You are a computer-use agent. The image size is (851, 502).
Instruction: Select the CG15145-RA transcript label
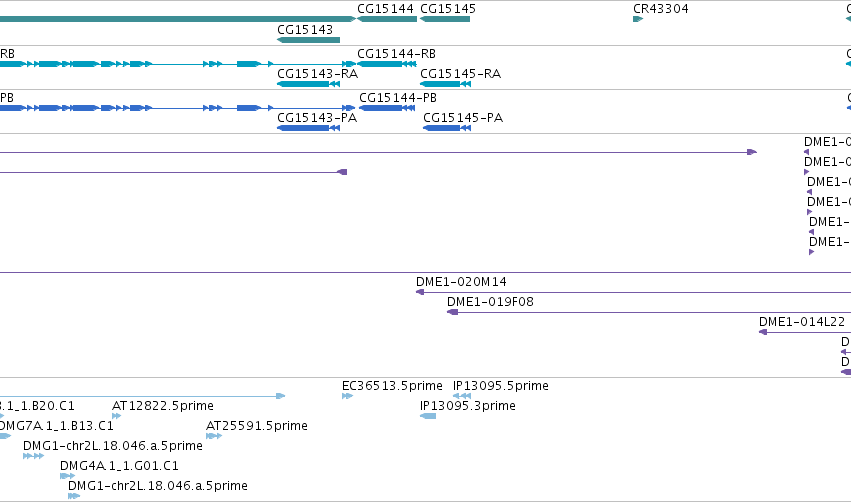[460, 74]
